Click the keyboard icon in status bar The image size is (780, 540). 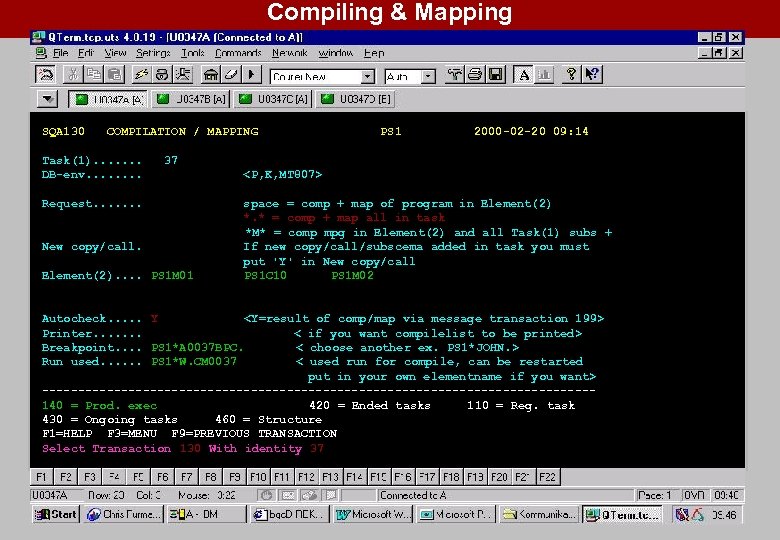tap(288, 495)
